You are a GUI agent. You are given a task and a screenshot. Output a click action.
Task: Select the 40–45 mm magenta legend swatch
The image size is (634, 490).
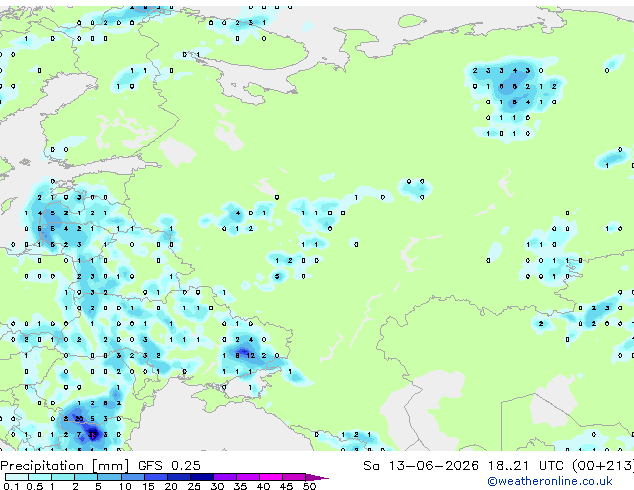coord(271,477)
